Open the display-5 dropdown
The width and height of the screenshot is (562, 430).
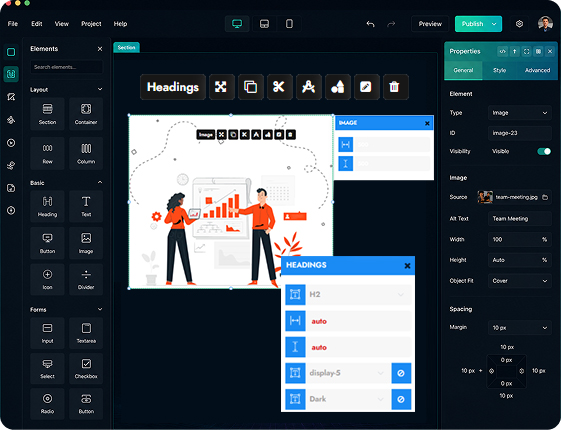click(348, 373)
